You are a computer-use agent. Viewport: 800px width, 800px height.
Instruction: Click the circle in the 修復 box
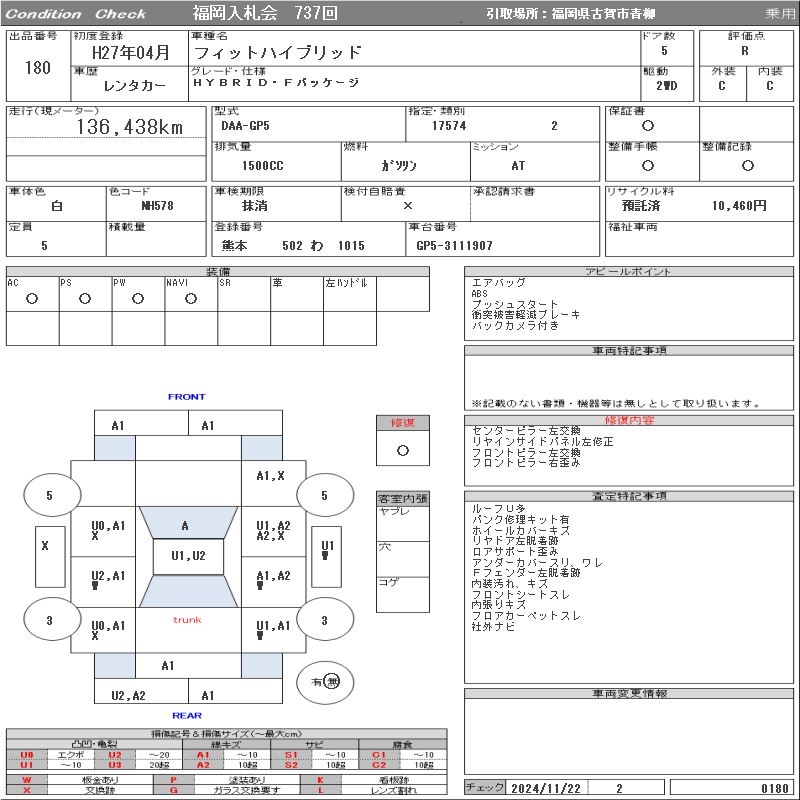[x=403, y=451]
